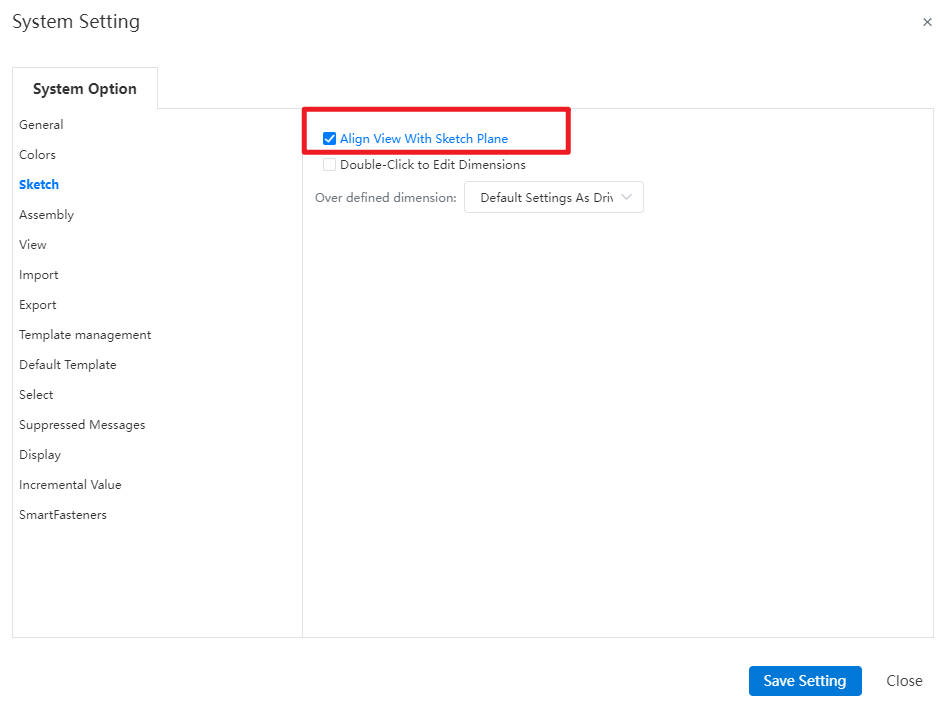The image size is (946, 706).
Task: Go to Assembly settings
Action: [46, 215]
